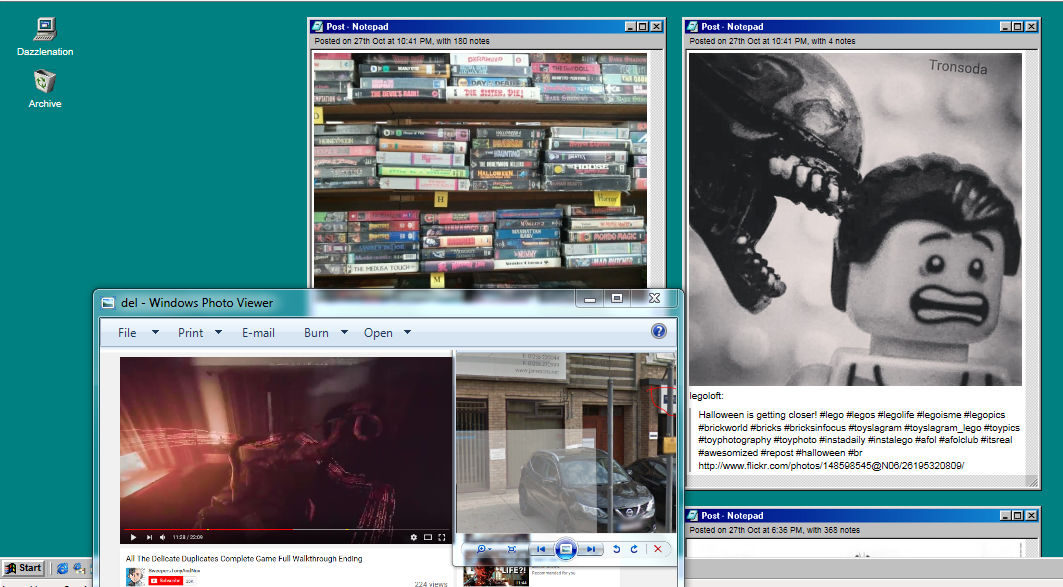This screenshot has width=1063, height=587.
Task: Go to next image in Photo Viewer
Action: pos(590,549)
